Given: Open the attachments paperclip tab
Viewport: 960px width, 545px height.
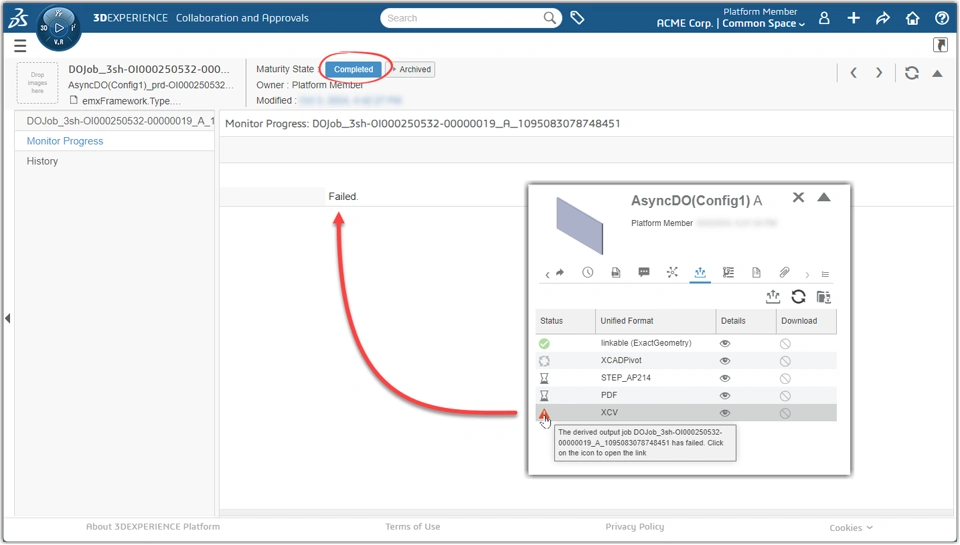Looking at the screenshot, I should click(x=784, y=272).
